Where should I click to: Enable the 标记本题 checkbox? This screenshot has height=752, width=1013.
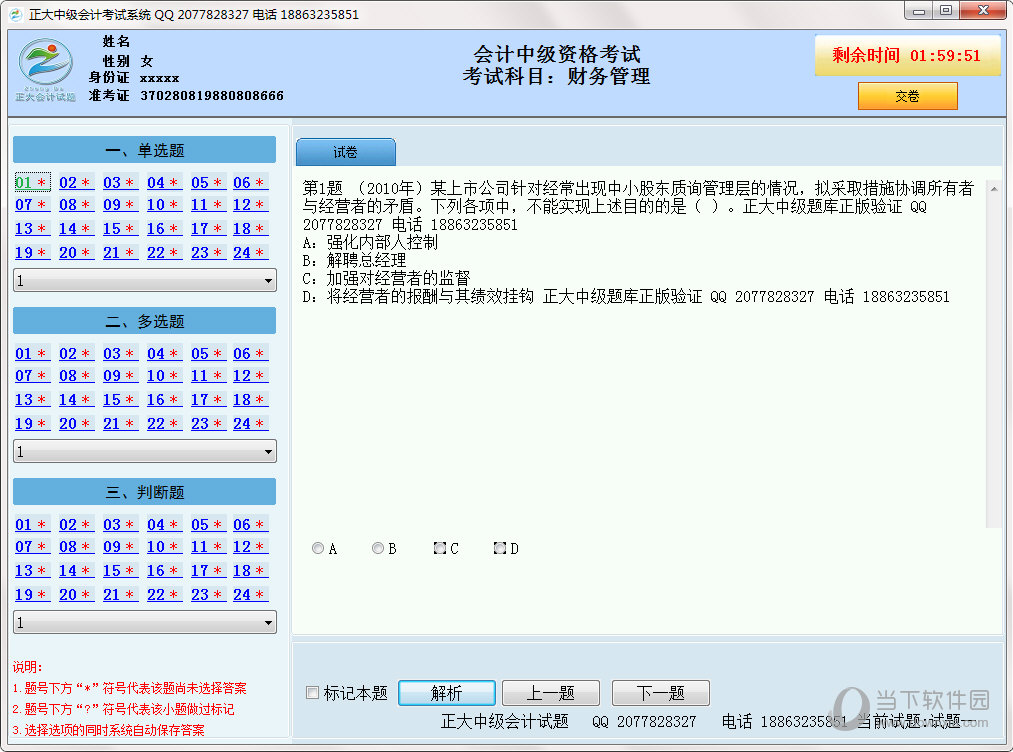click(x=312, y=693)
